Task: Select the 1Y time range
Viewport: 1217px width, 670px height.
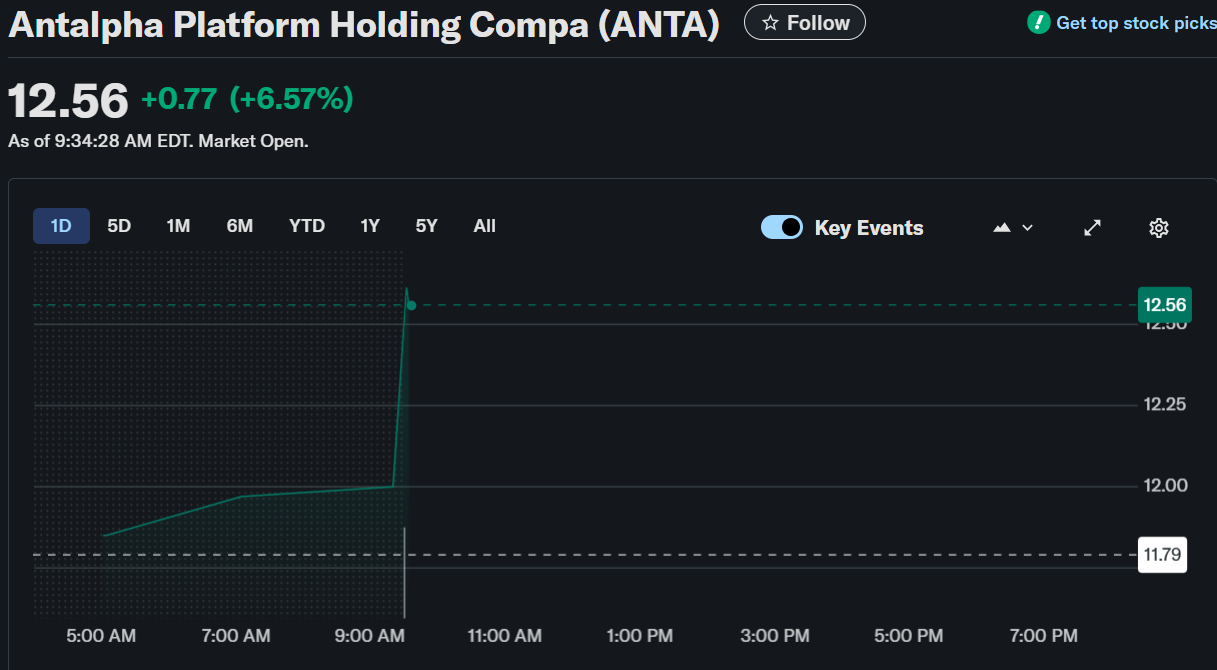Action: click(370, 226)
